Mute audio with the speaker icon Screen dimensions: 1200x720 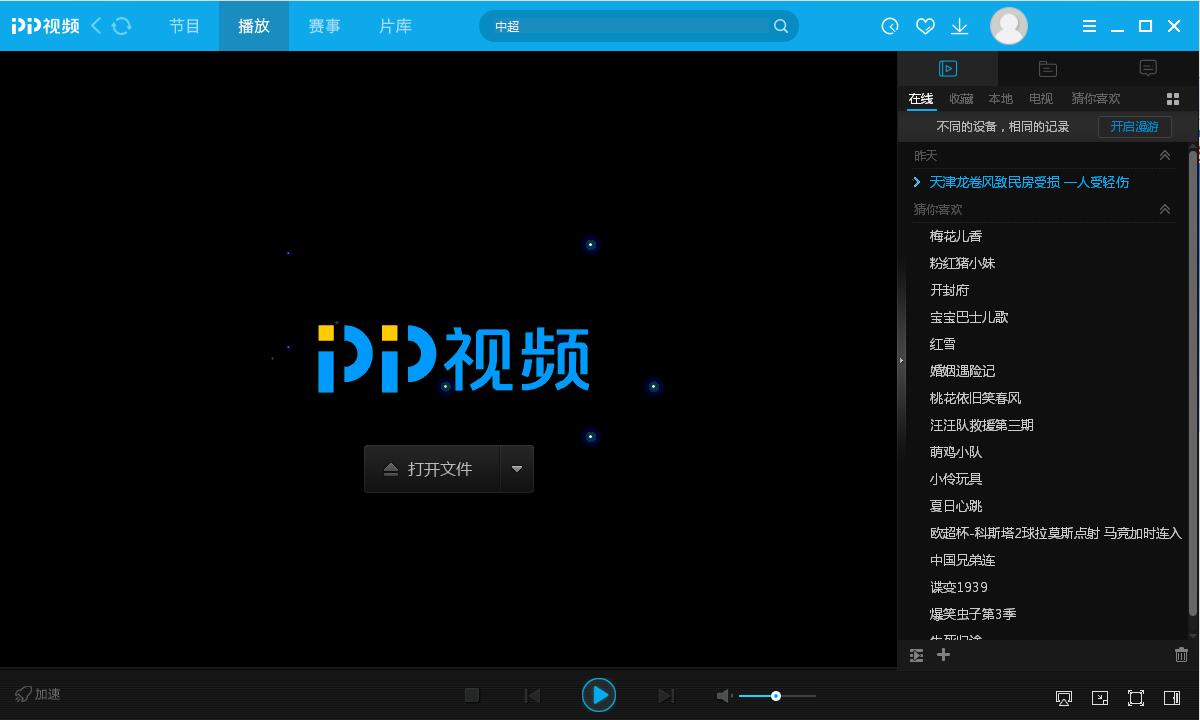(724, 695)
